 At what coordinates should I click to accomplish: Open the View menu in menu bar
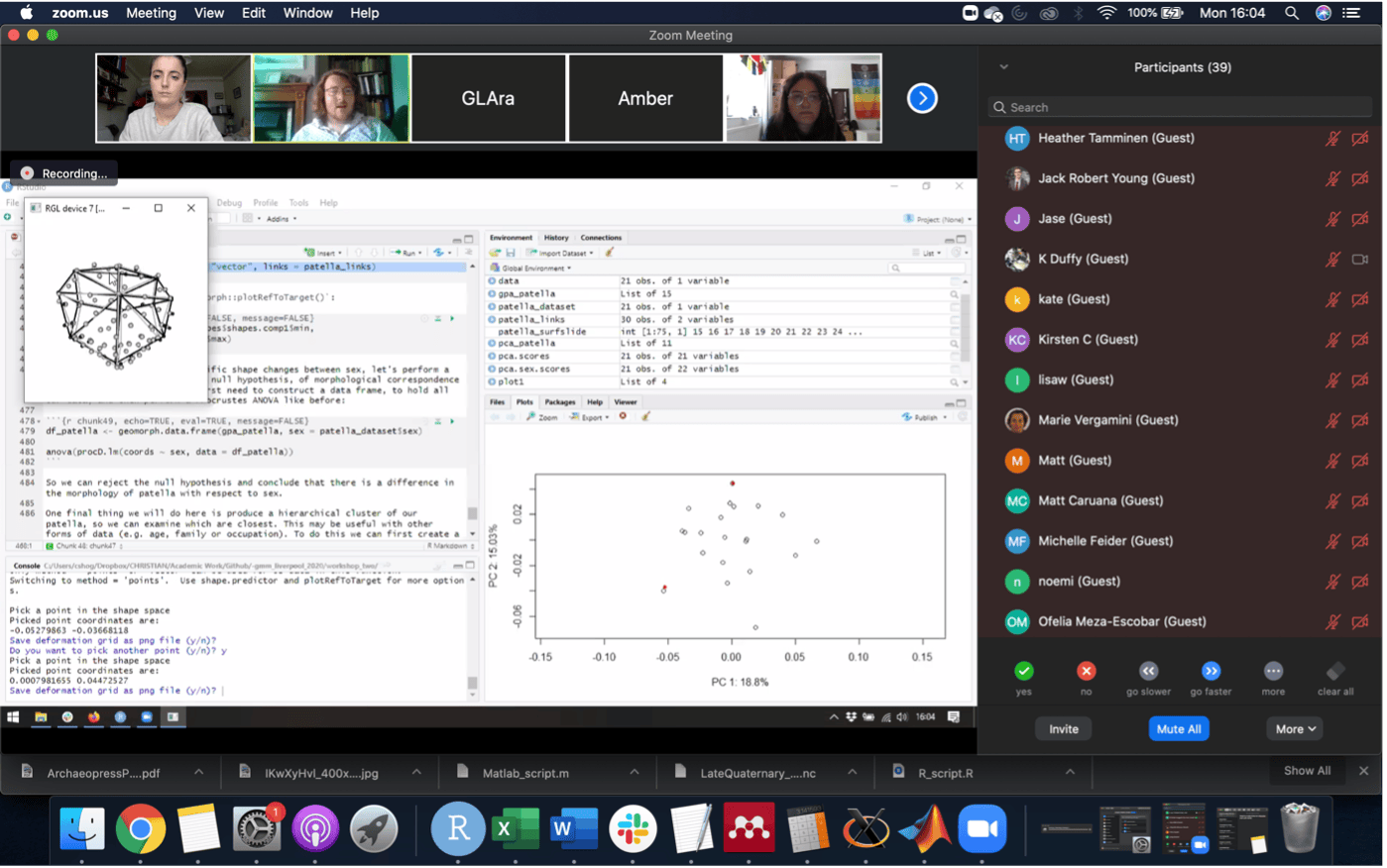(209, 13)
